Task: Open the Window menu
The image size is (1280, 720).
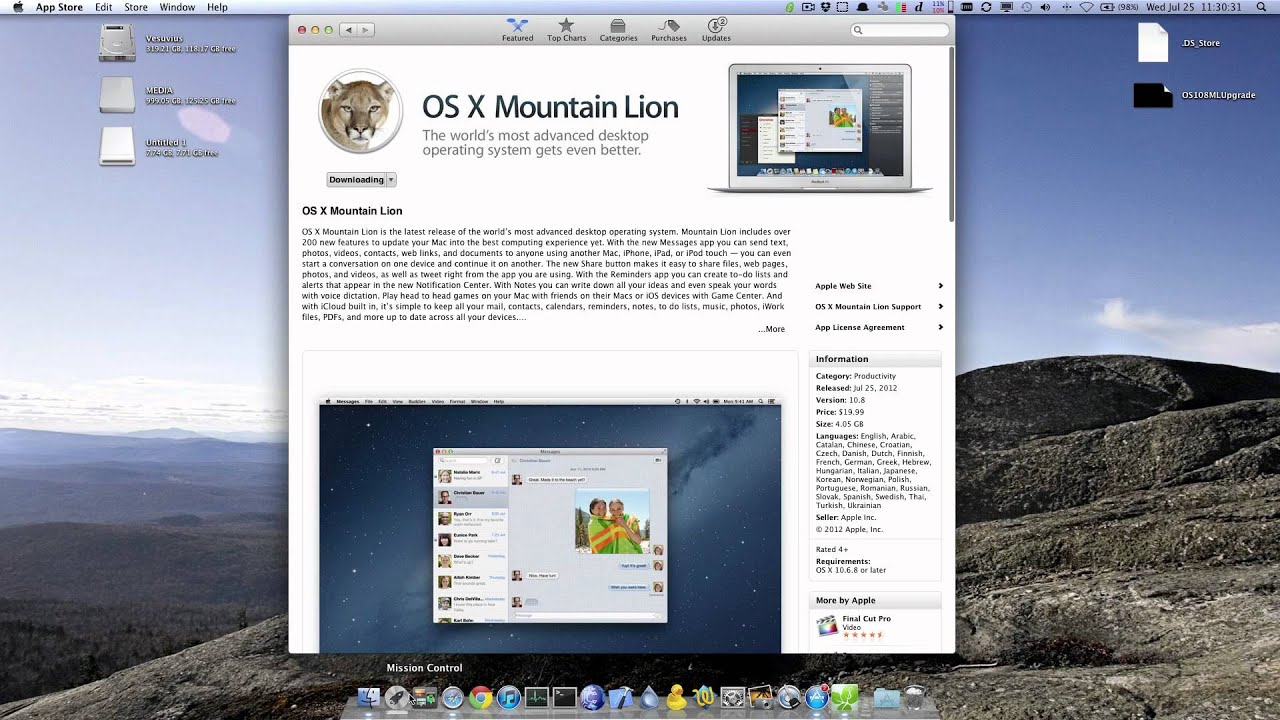Action: coord(177,7)
